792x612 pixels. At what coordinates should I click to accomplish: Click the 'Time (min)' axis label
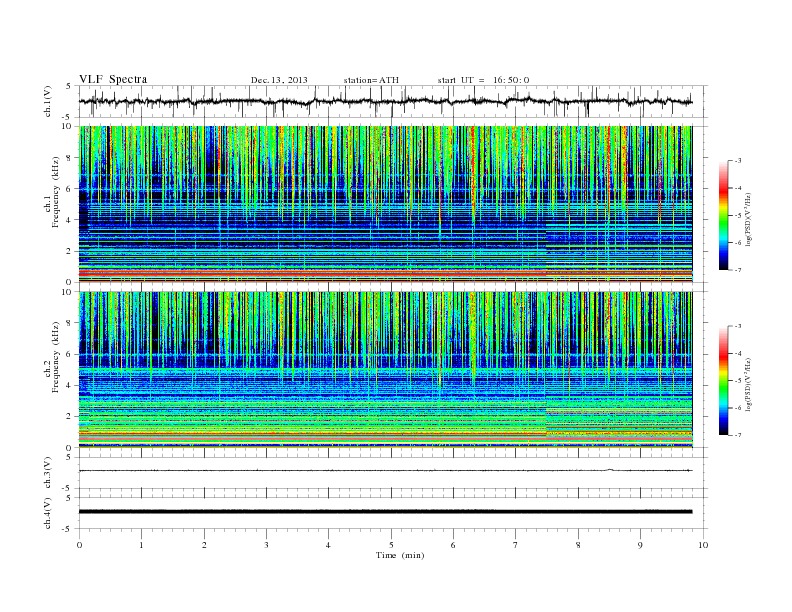pyautogui.click(x=400, y=555)
